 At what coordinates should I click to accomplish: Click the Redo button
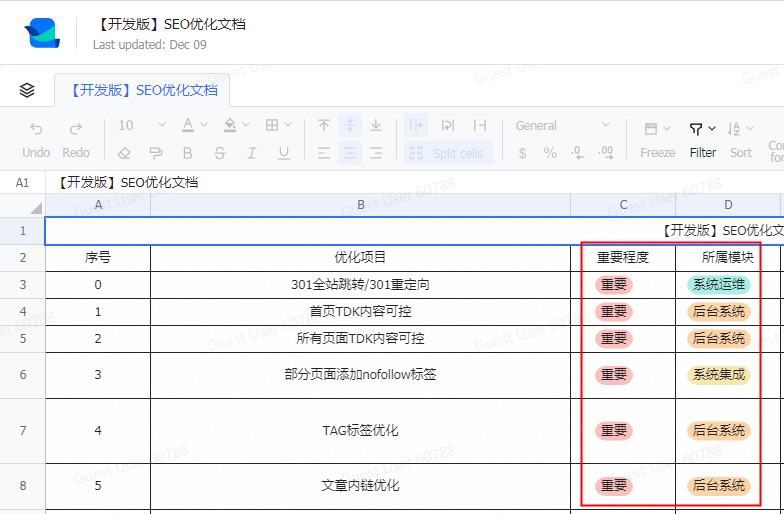(x=76, y=139)
